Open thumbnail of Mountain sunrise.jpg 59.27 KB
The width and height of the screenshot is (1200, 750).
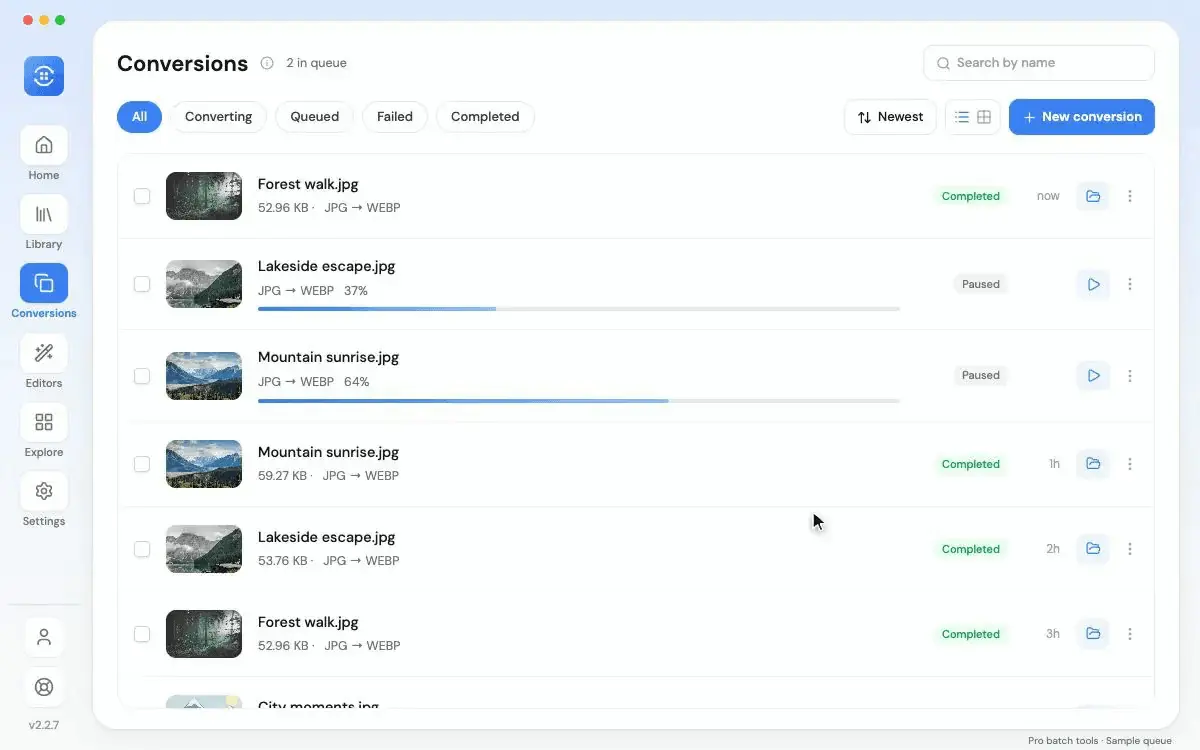click(204, 464)
